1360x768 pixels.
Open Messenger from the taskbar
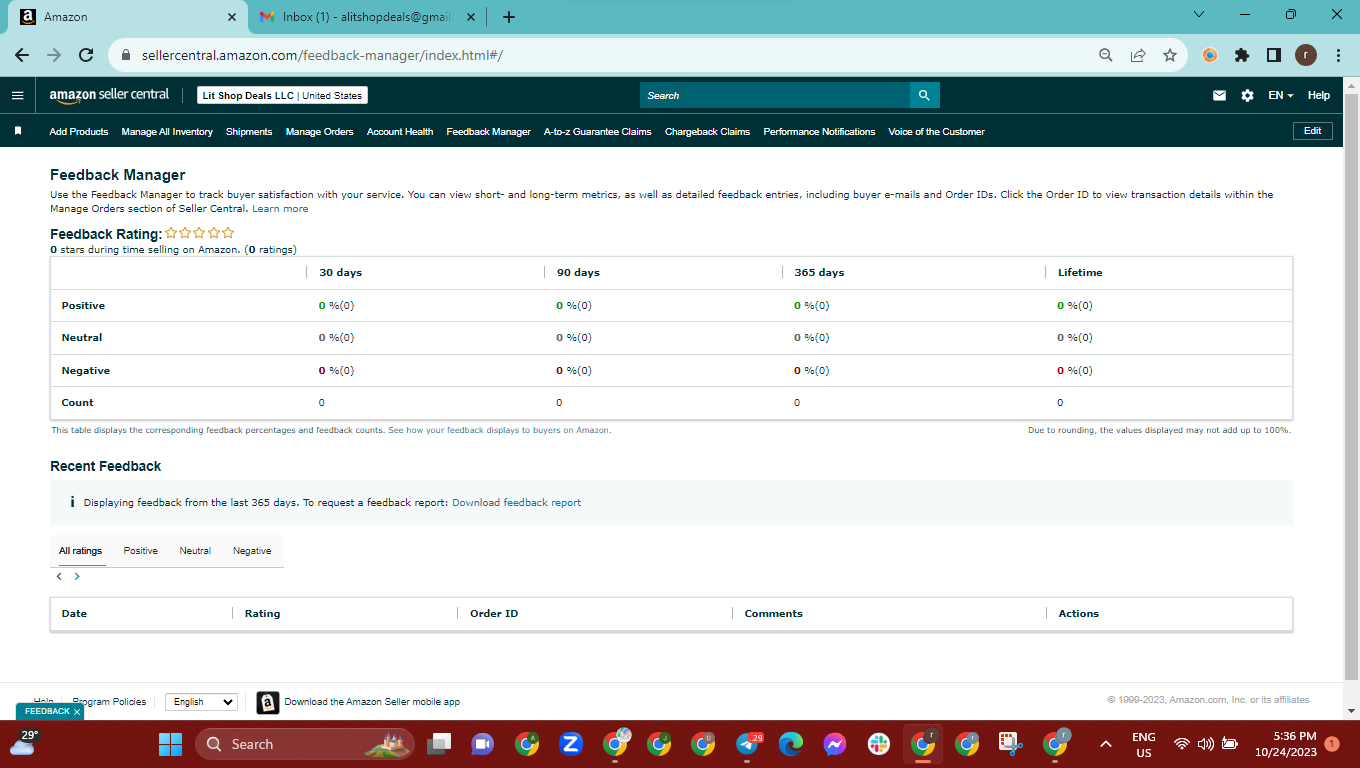(x=835, y=744)
